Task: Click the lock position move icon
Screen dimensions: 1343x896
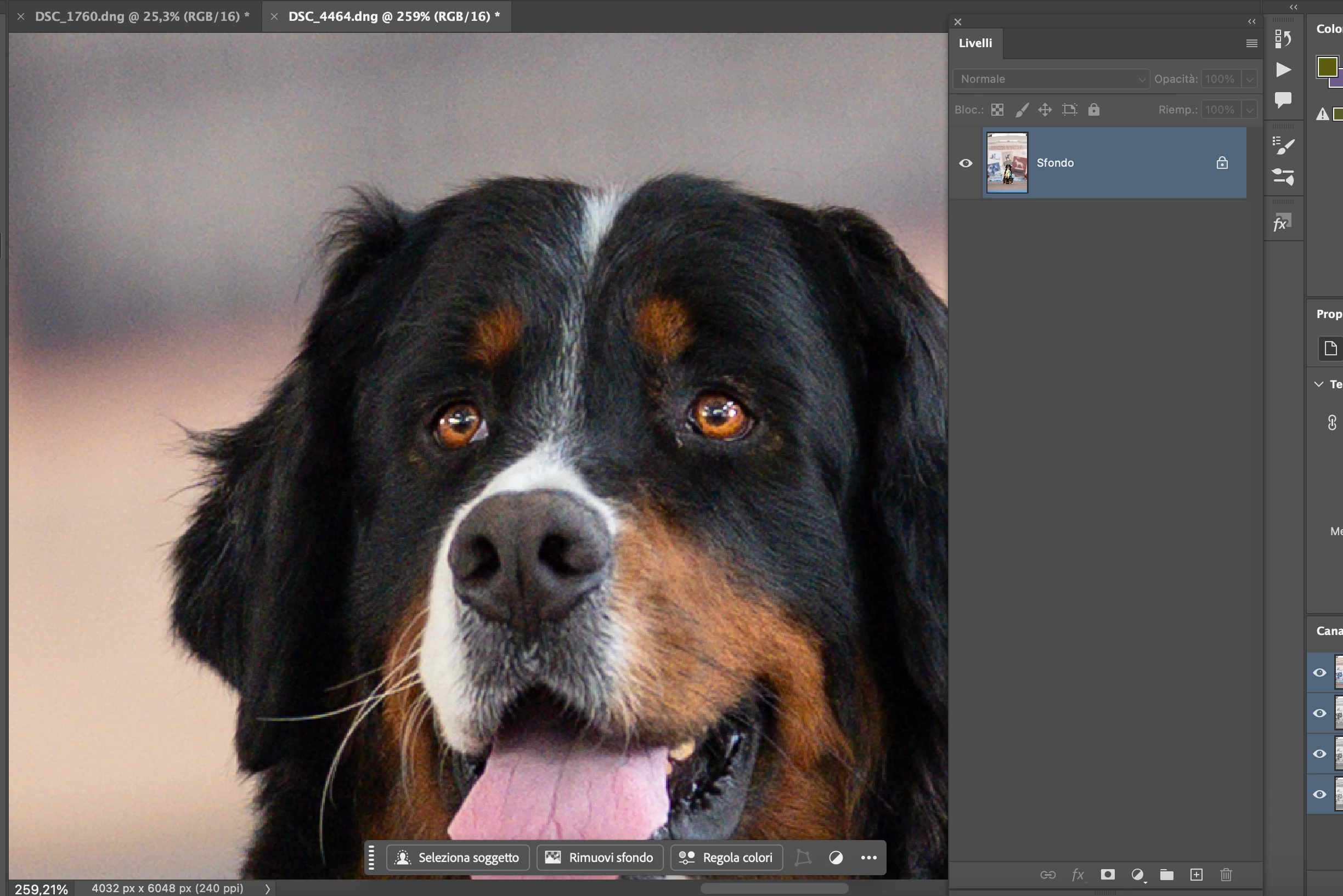Action: (1045, 110)
